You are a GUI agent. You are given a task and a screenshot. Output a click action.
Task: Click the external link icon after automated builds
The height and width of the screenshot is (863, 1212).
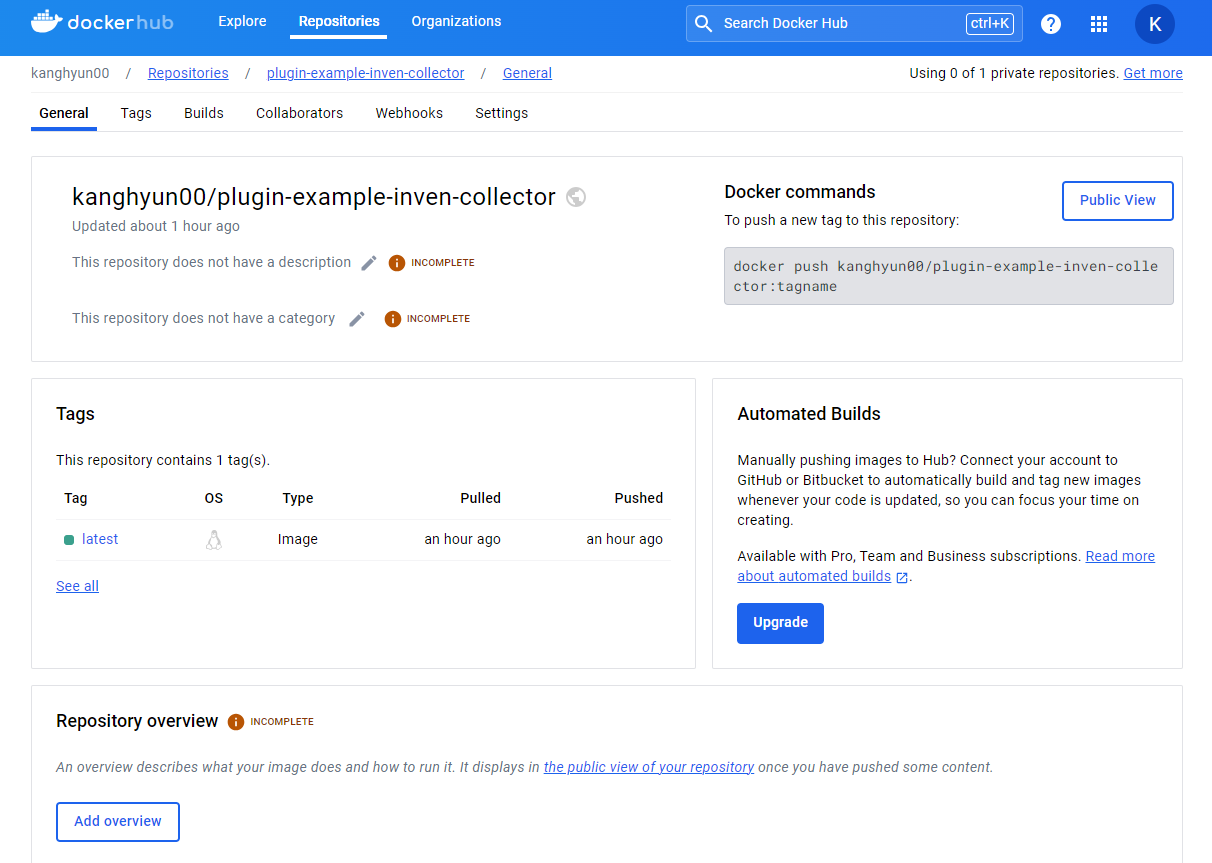tap(902, 577)
